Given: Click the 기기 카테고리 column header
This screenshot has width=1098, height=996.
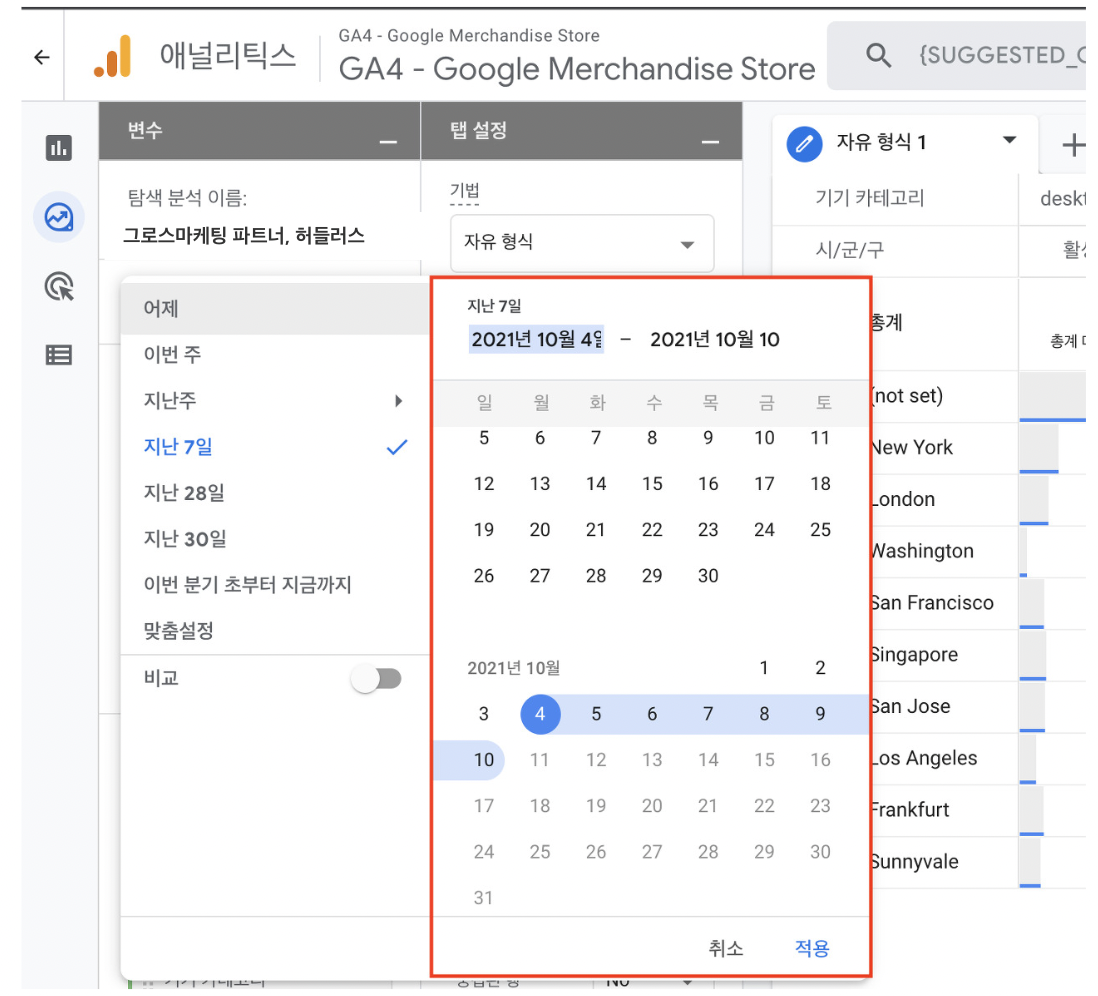Looking at the screenshot, I should pyautogui.click(x=870, y=199).
